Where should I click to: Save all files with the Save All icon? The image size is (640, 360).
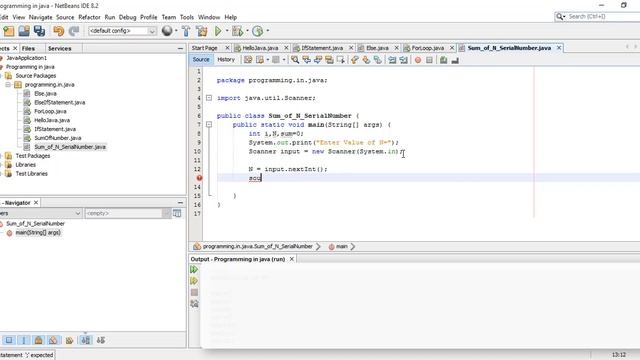tap(40, 31)
